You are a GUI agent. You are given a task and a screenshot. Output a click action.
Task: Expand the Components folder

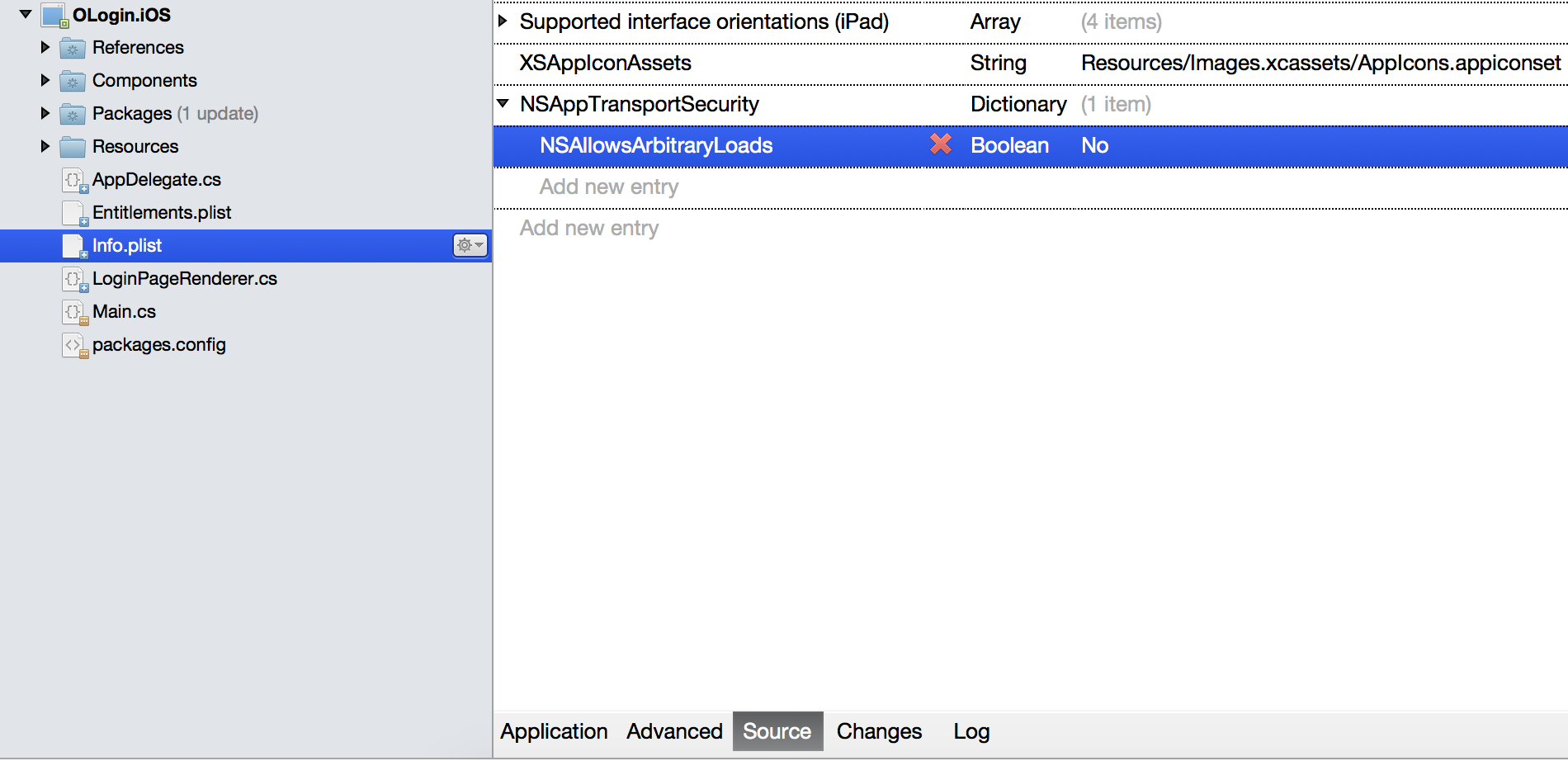click(45, 81)
